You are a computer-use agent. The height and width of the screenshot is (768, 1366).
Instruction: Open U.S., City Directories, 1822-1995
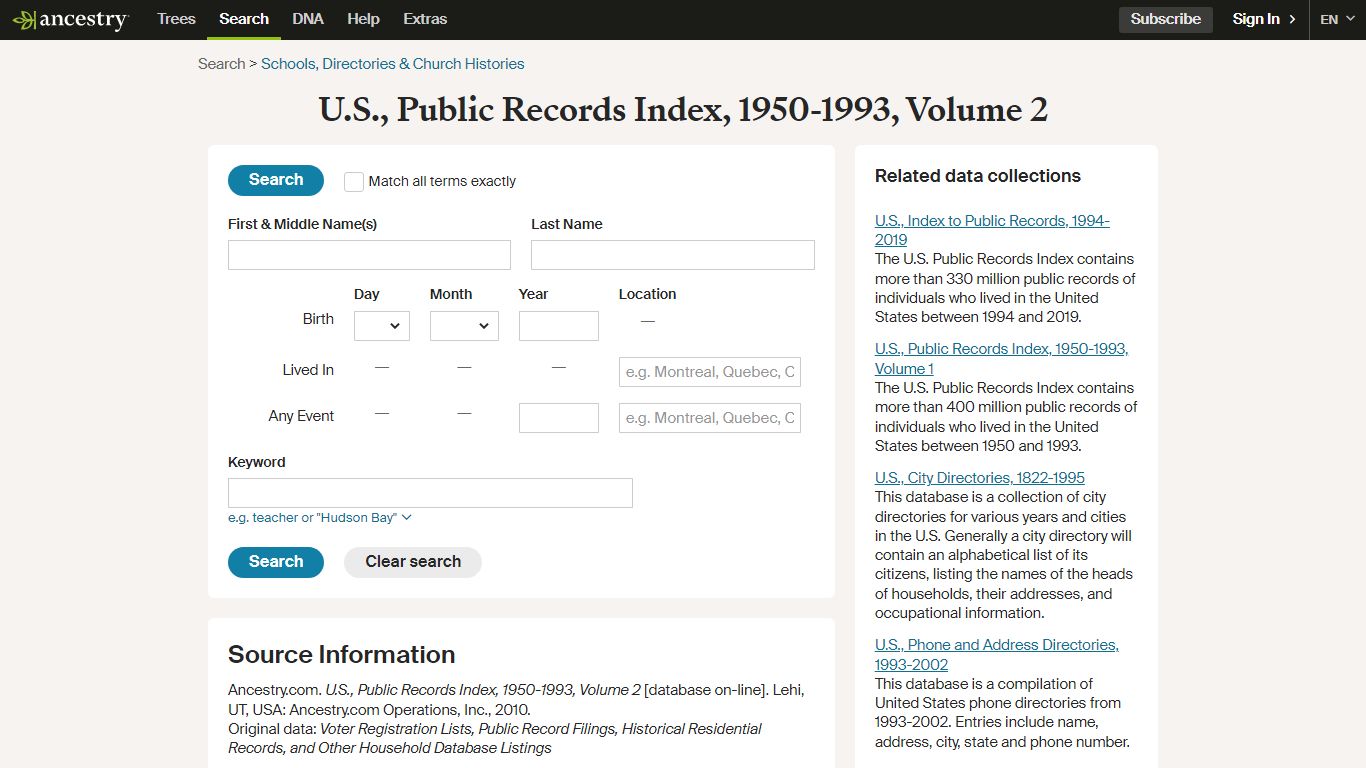tap(980, 478)
